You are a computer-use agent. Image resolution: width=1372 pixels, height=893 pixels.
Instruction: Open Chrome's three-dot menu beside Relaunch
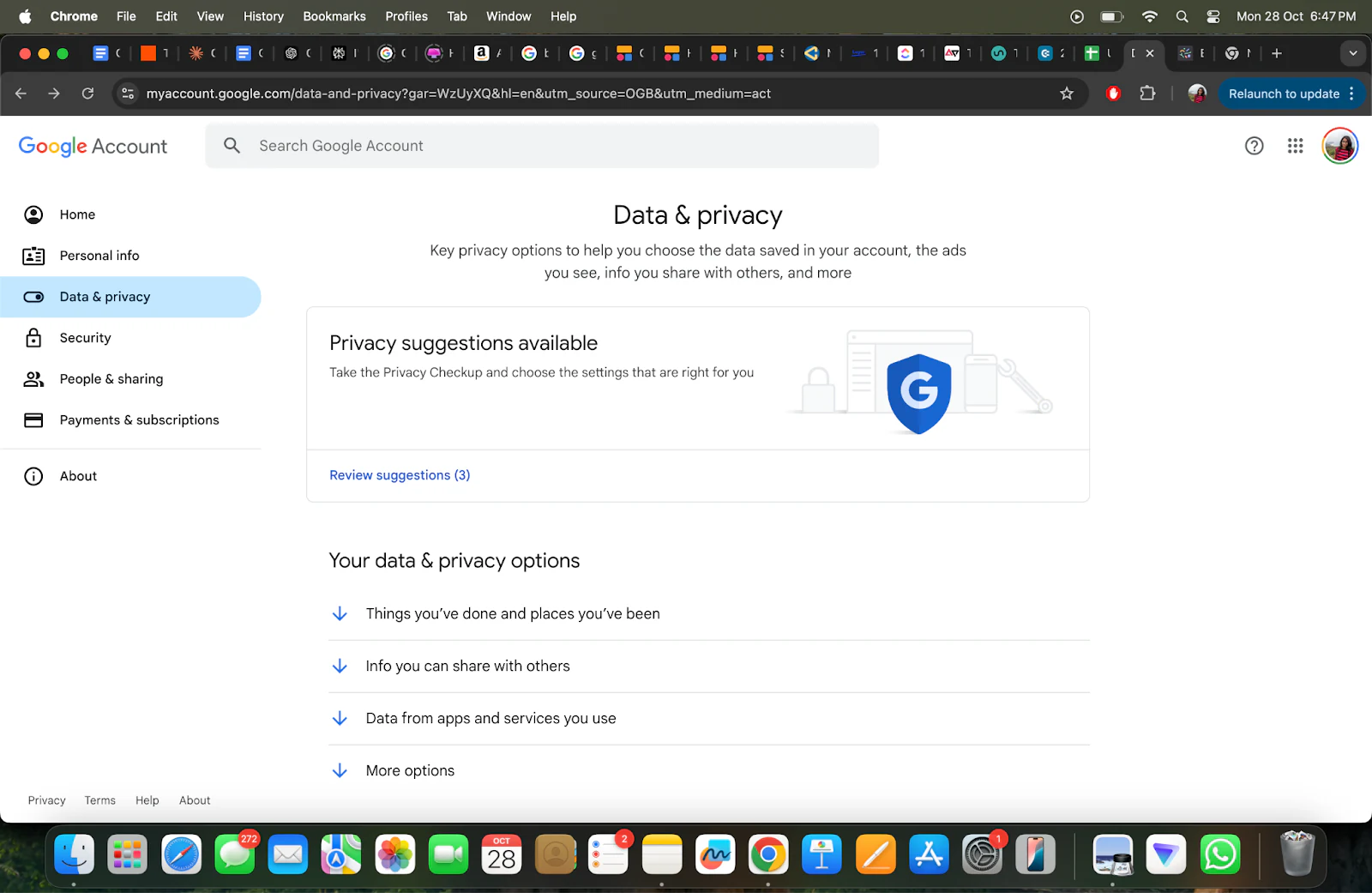(x=1351, y=94)
